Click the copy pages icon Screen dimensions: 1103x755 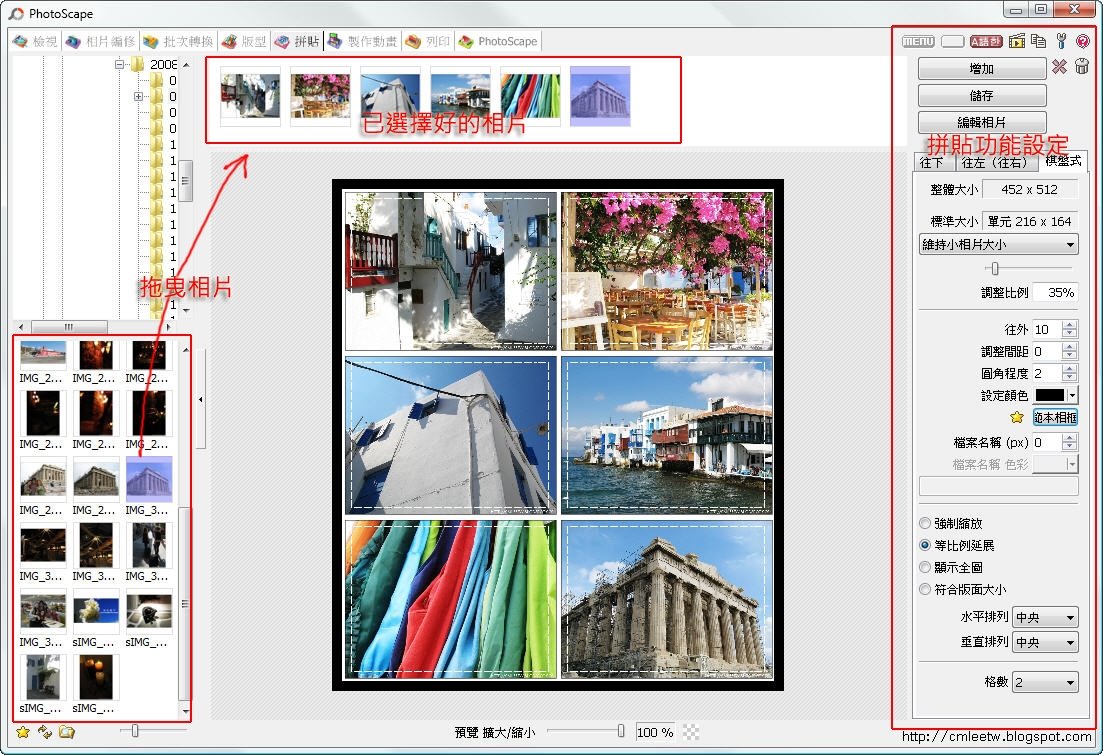1038,41
